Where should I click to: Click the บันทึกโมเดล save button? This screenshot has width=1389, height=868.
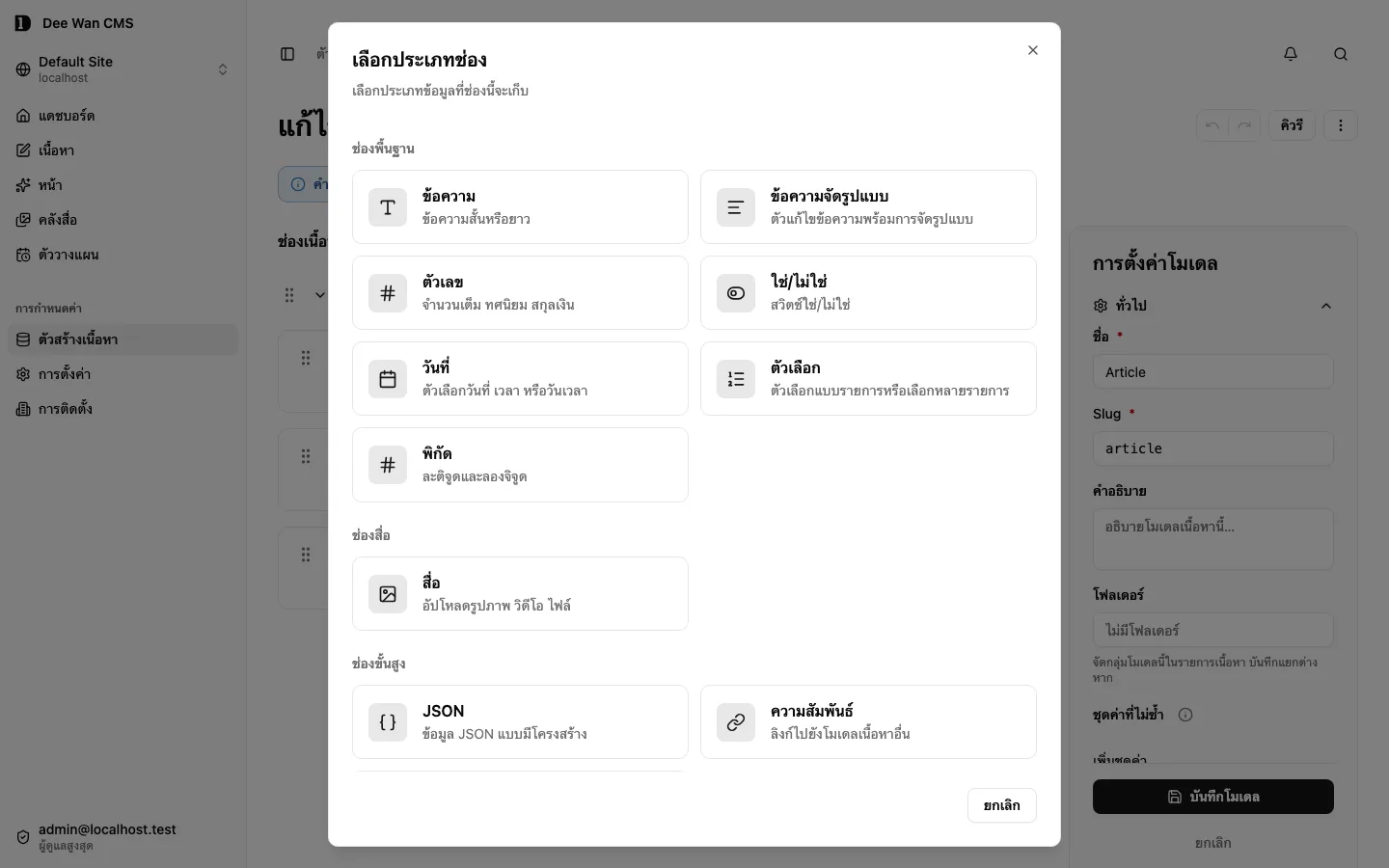[1213, 797]
